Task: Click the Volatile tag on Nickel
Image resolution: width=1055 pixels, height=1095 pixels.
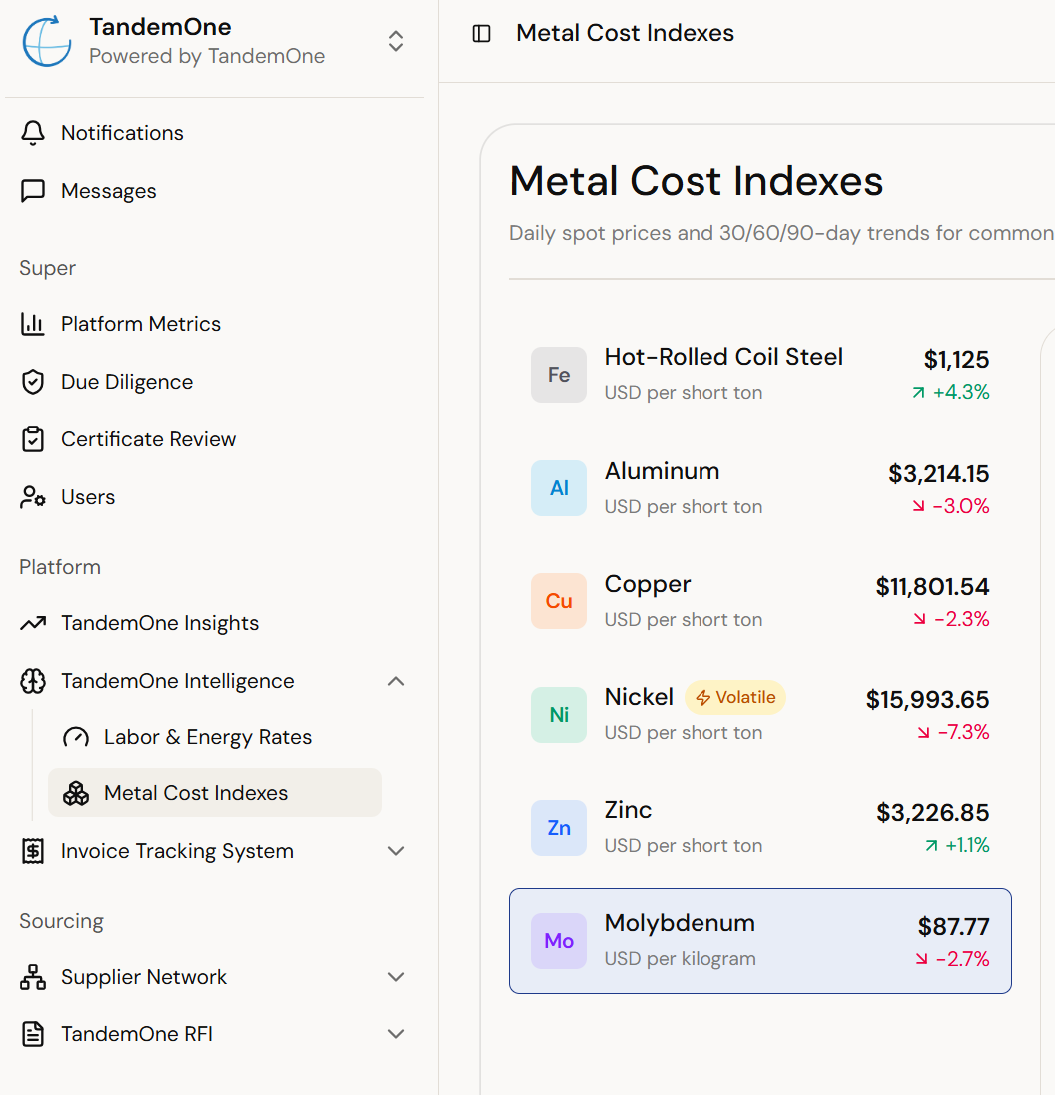Action: click(x=735, y=698)
